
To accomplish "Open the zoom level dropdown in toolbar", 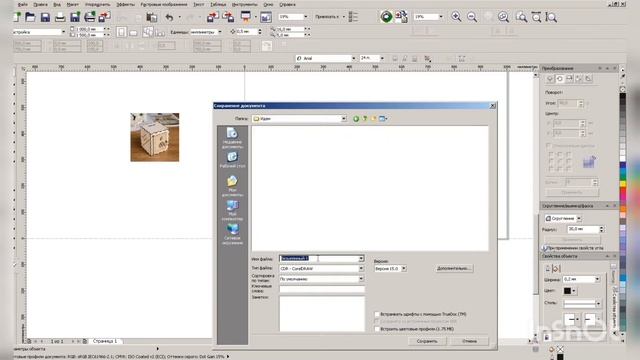I will click(306, 17).
